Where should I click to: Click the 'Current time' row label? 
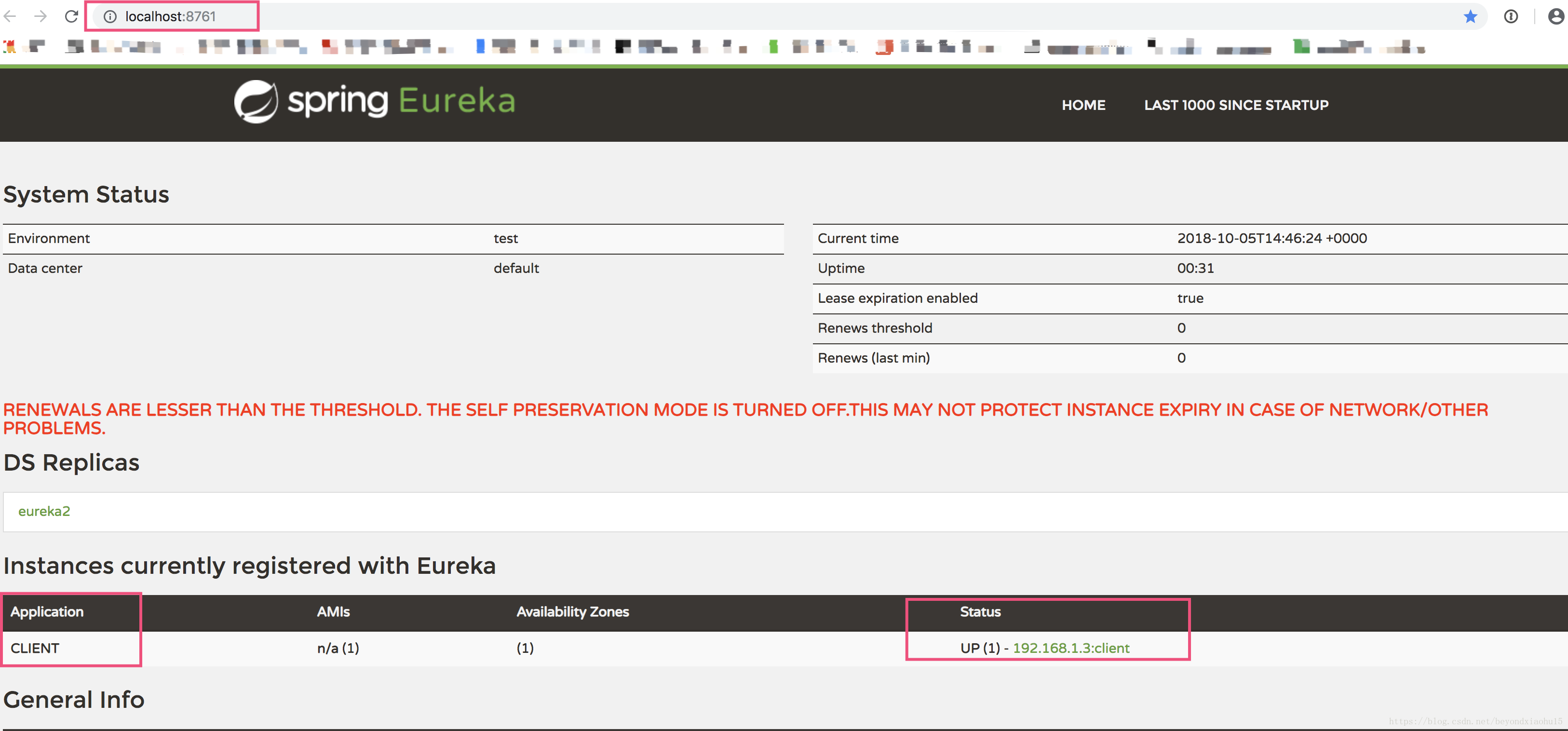click(x=858, y=239)
